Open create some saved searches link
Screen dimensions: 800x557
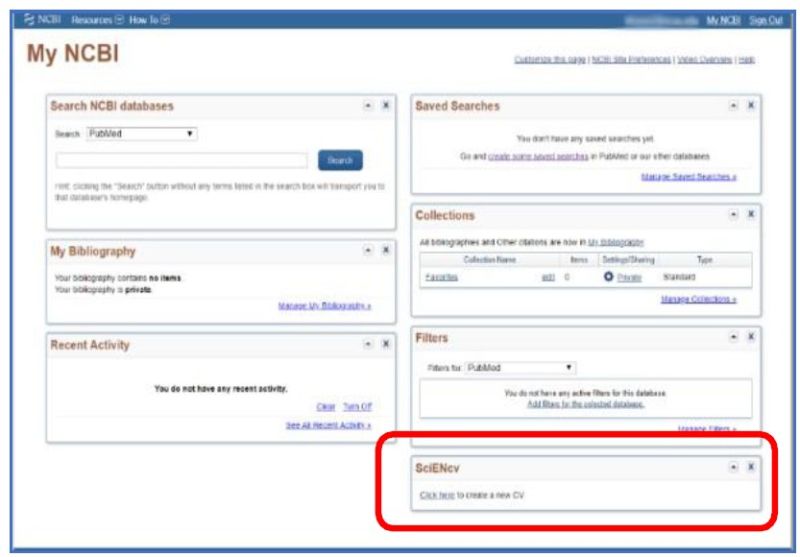click(x=538, y=156)
